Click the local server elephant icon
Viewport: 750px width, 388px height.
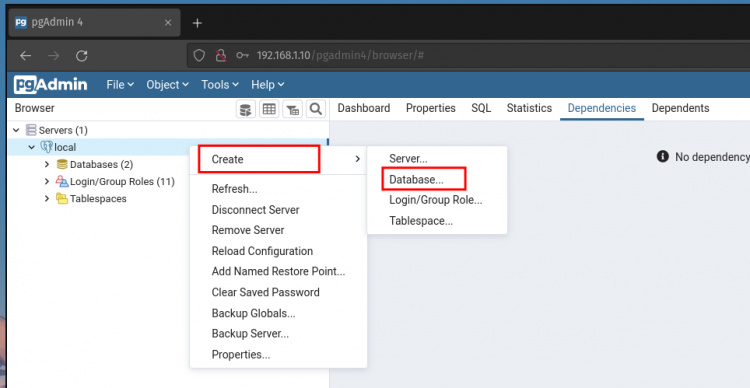[x=46, y=147]
